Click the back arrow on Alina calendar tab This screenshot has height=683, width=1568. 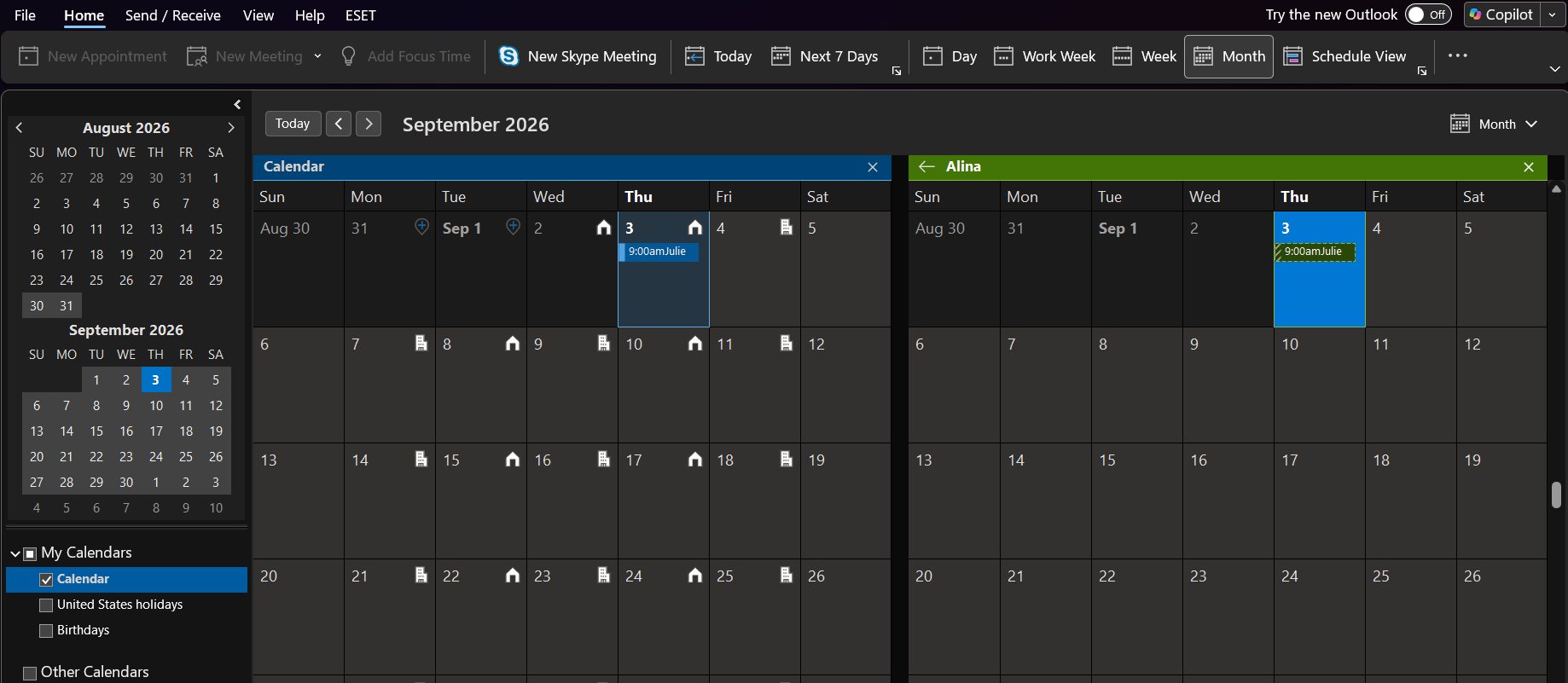coord(926,166)
